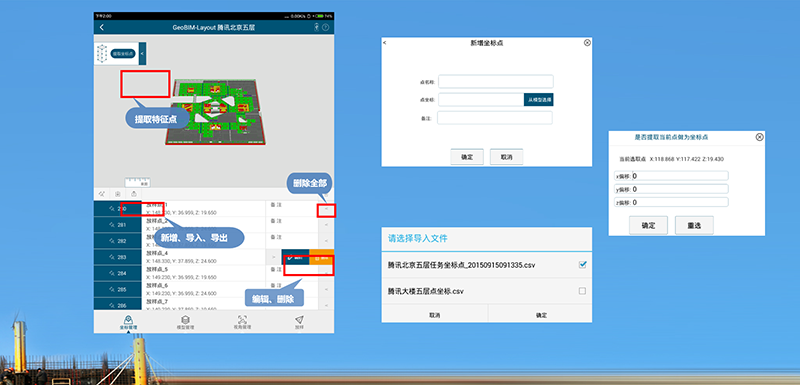Tap the back arrow in GeoBIM-Layout header
800x385 pixels.
[x=102, y=28]
